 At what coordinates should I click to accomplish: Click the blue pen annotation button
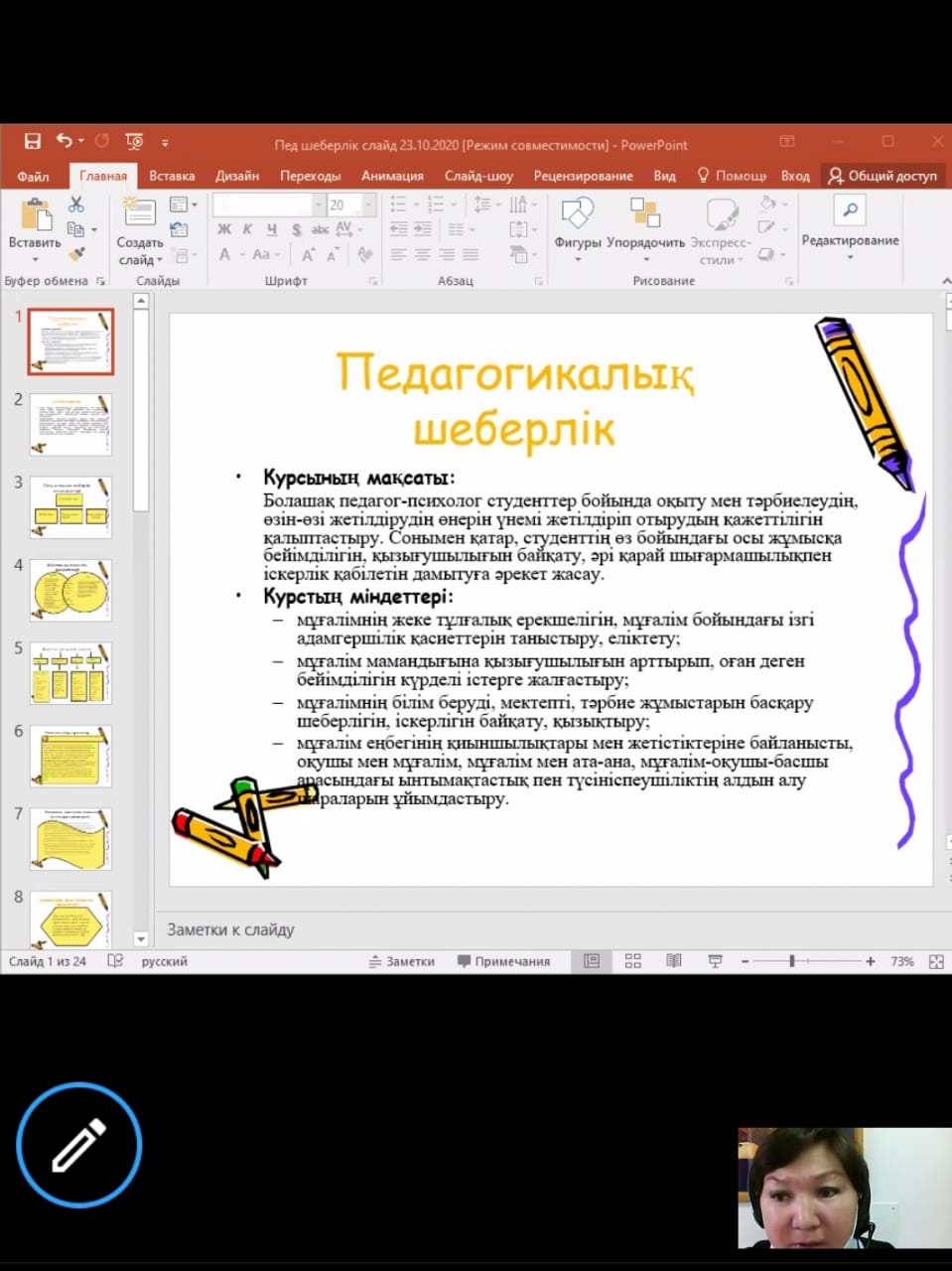[79, 1145]
